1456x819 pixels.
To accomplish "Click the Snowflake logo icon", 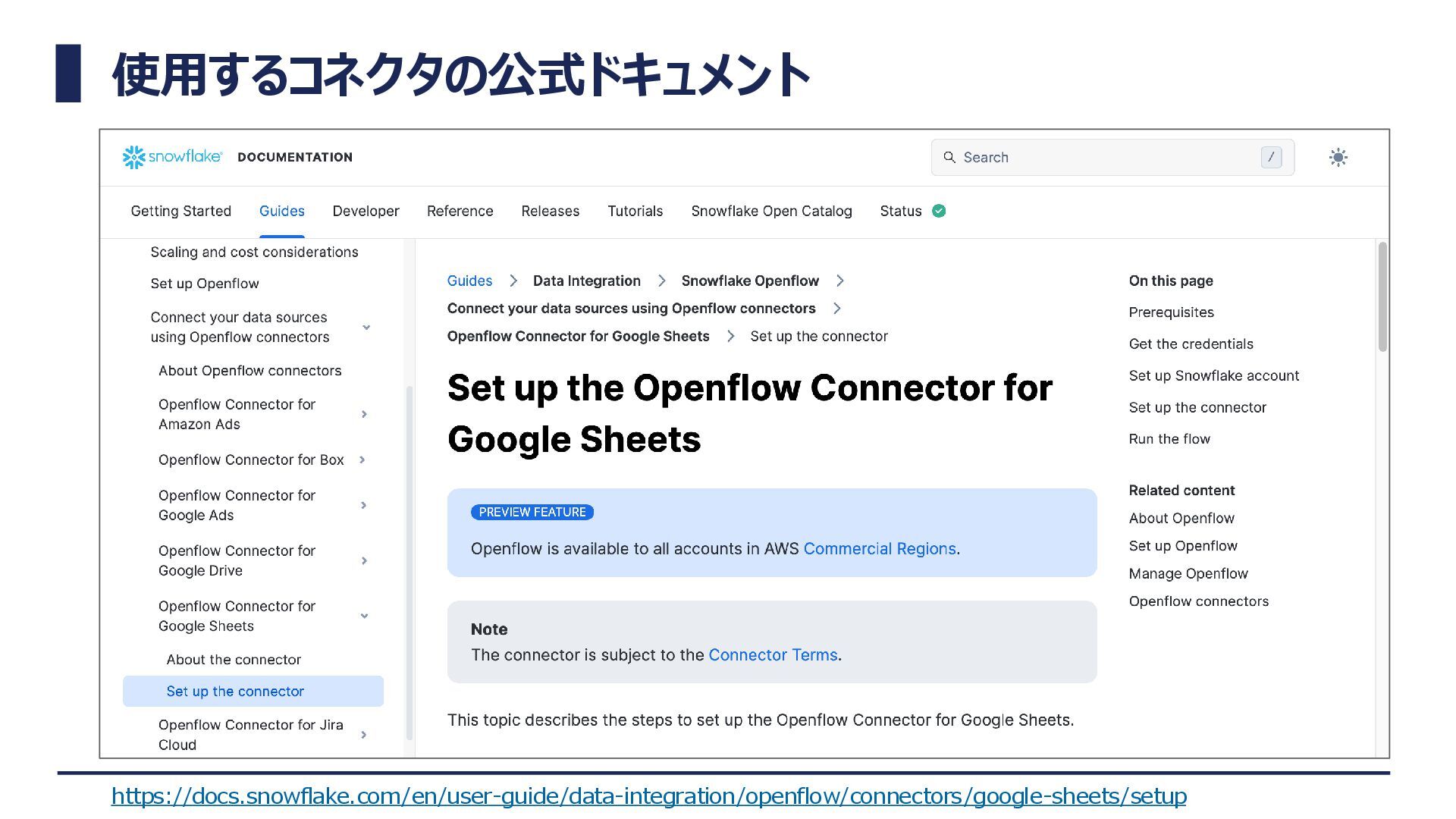I will click(134, 157).
